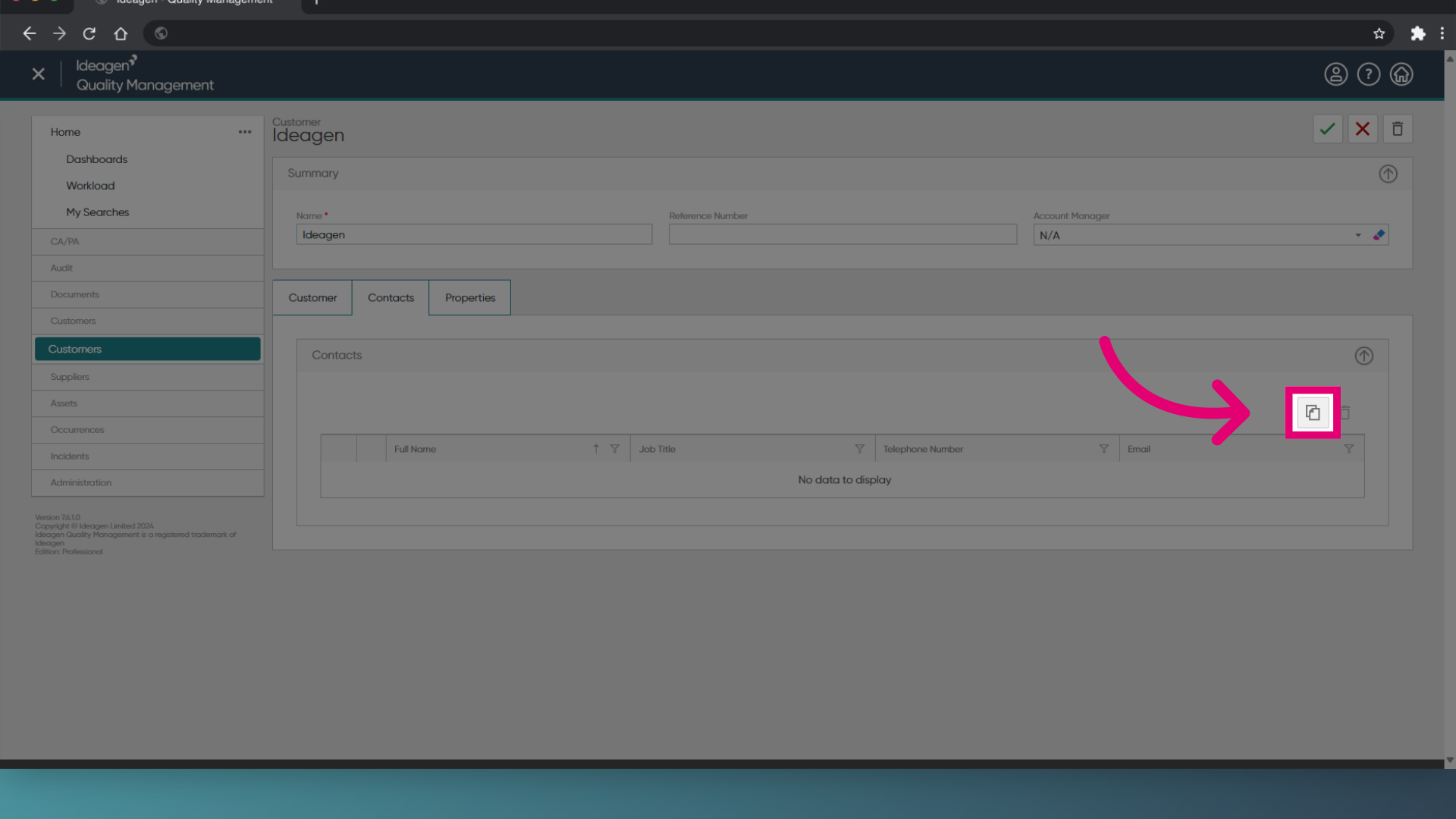
Task: Sort contacts by Full Name ascending
Action: (x=596, y=449)
